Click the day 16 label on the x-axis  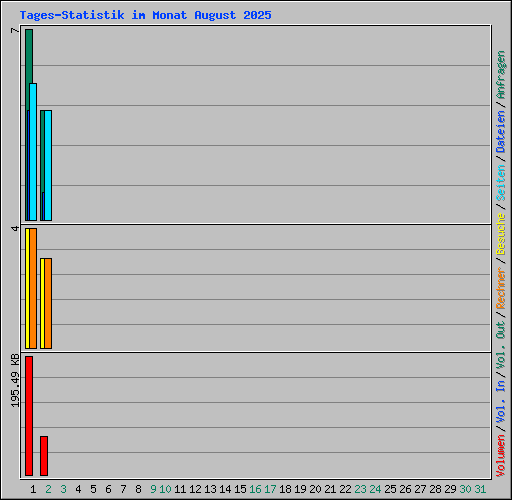[255, 489]
